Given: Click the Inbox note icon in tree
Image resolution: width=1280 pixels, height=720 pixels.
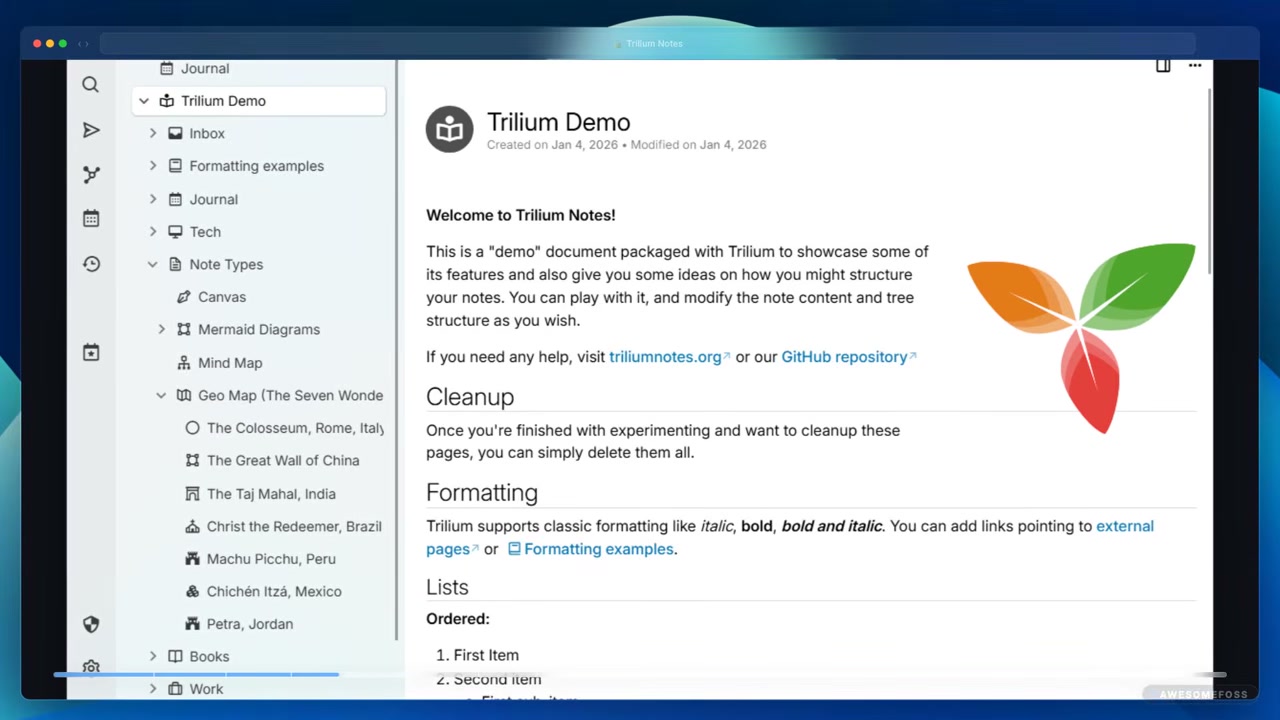Looking at the screenshot, I should click(175, 133).
